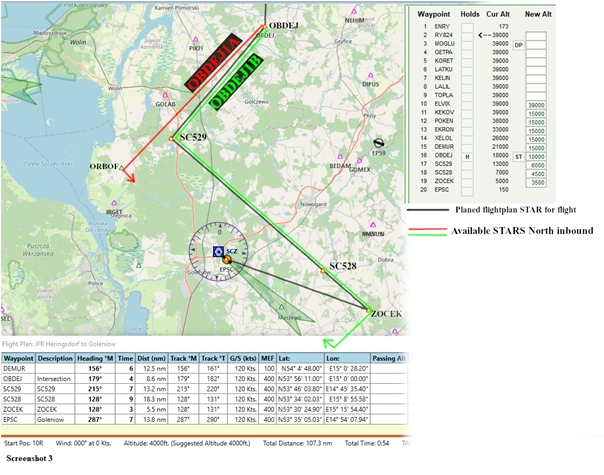The height and width of the screenshot is (475, 604).
Task: Toggle the Holds box for SC529
Action: click(x=467, y=164)
